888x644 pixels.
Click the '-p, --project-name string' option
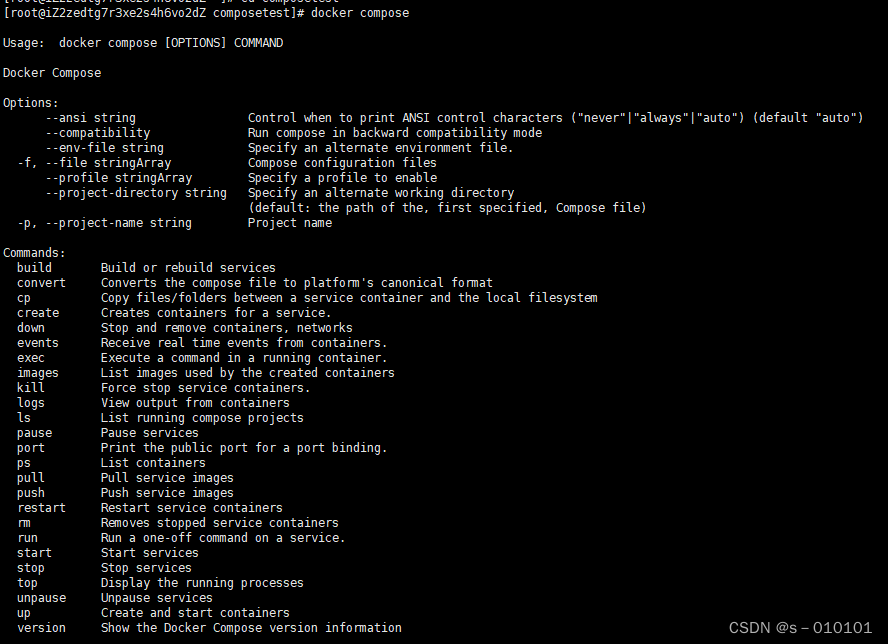(104, 223)
